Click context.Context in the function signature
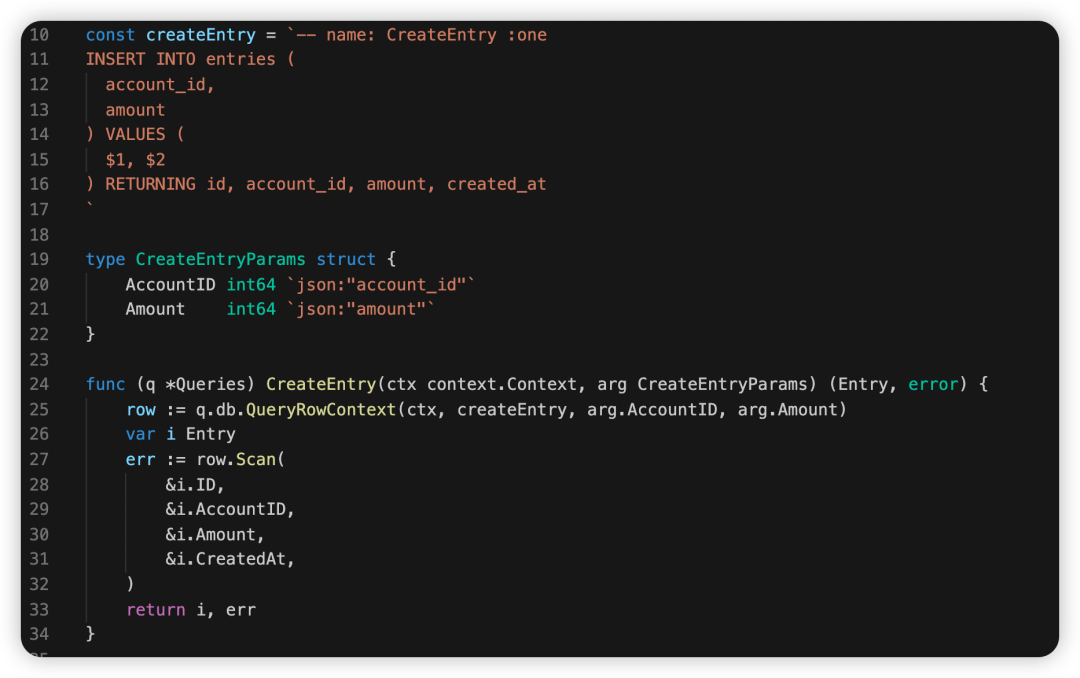Viewport: 1080px width, 678px height. coord(501,384)
